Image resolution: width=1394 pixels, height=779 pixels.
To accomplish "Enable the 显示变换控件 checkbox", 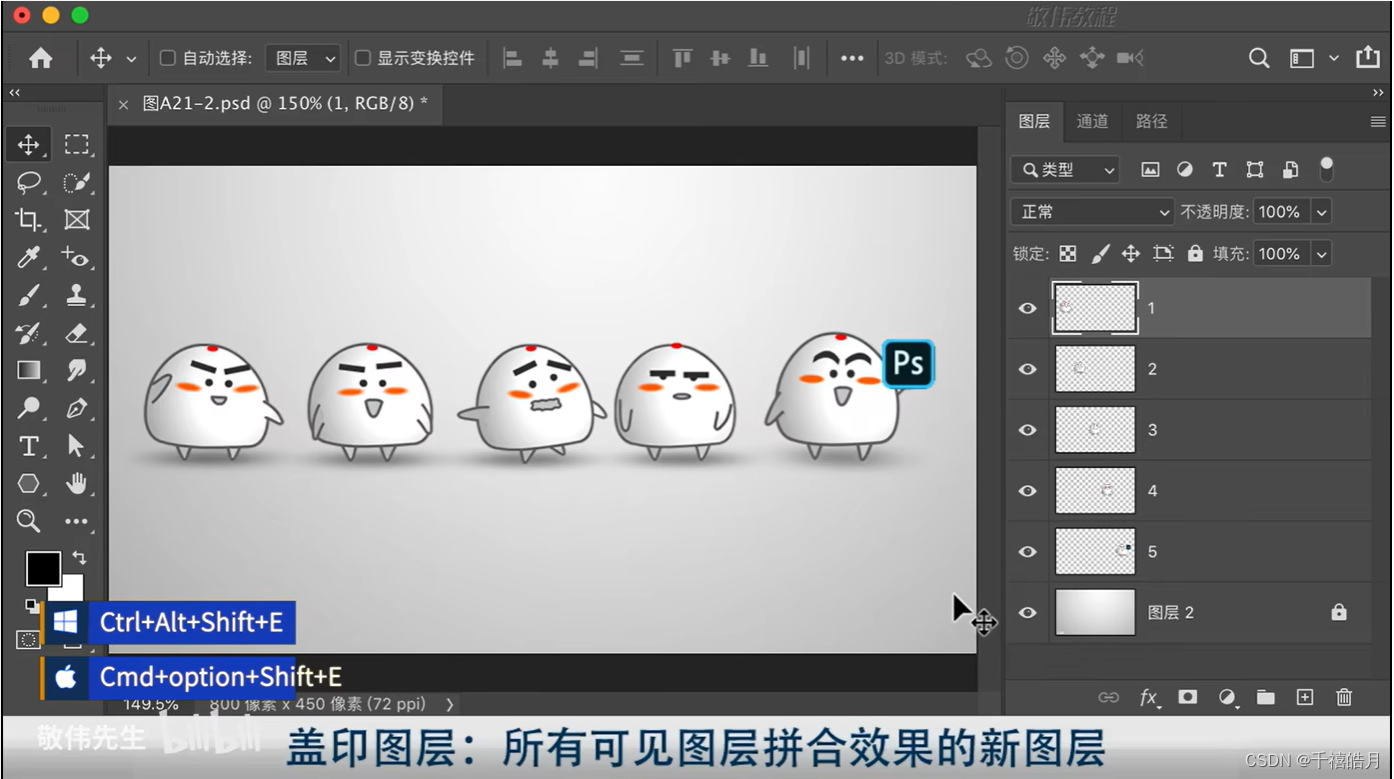I will point(363,58).
